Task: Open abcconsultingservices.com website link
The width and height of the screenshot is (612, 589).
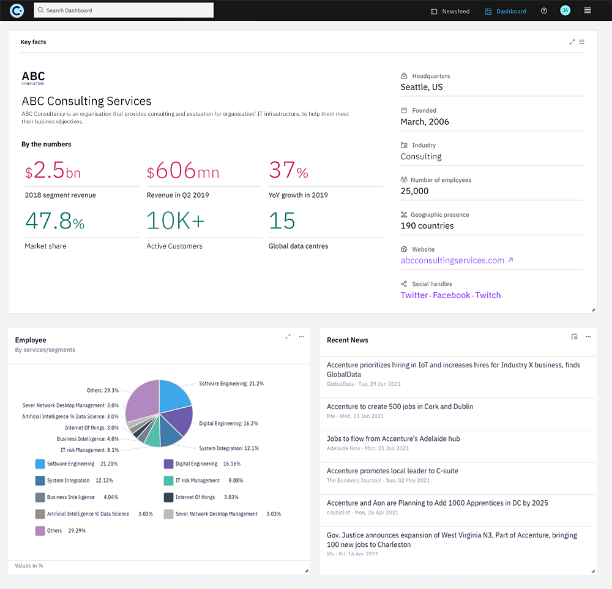Action: [x=456, y=260]
